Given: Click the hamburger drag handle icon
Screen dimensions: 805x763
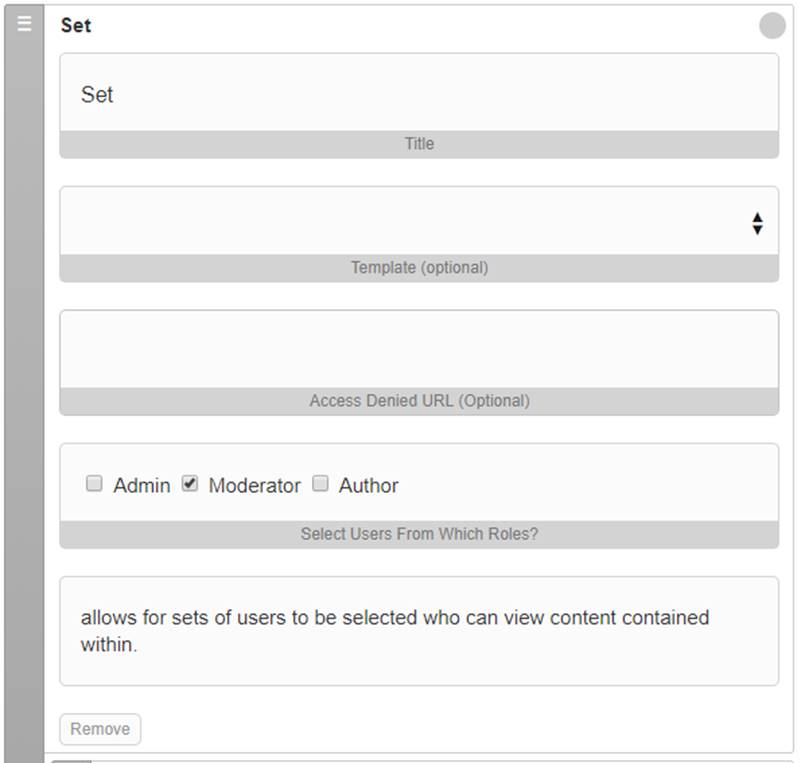Looking at the screenshot, I should (24, 24).
